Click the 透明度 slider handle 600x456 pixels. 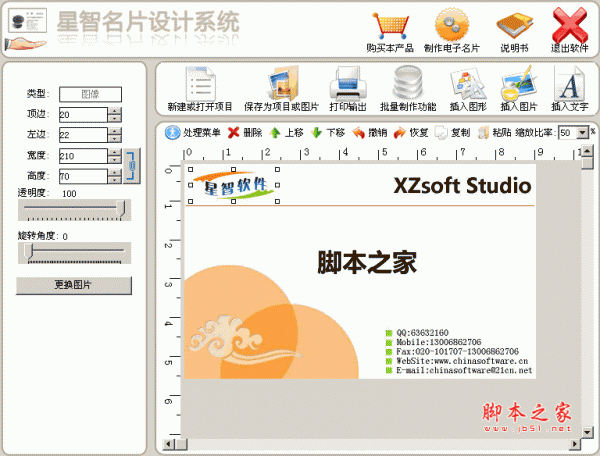[x=121, y=209]
